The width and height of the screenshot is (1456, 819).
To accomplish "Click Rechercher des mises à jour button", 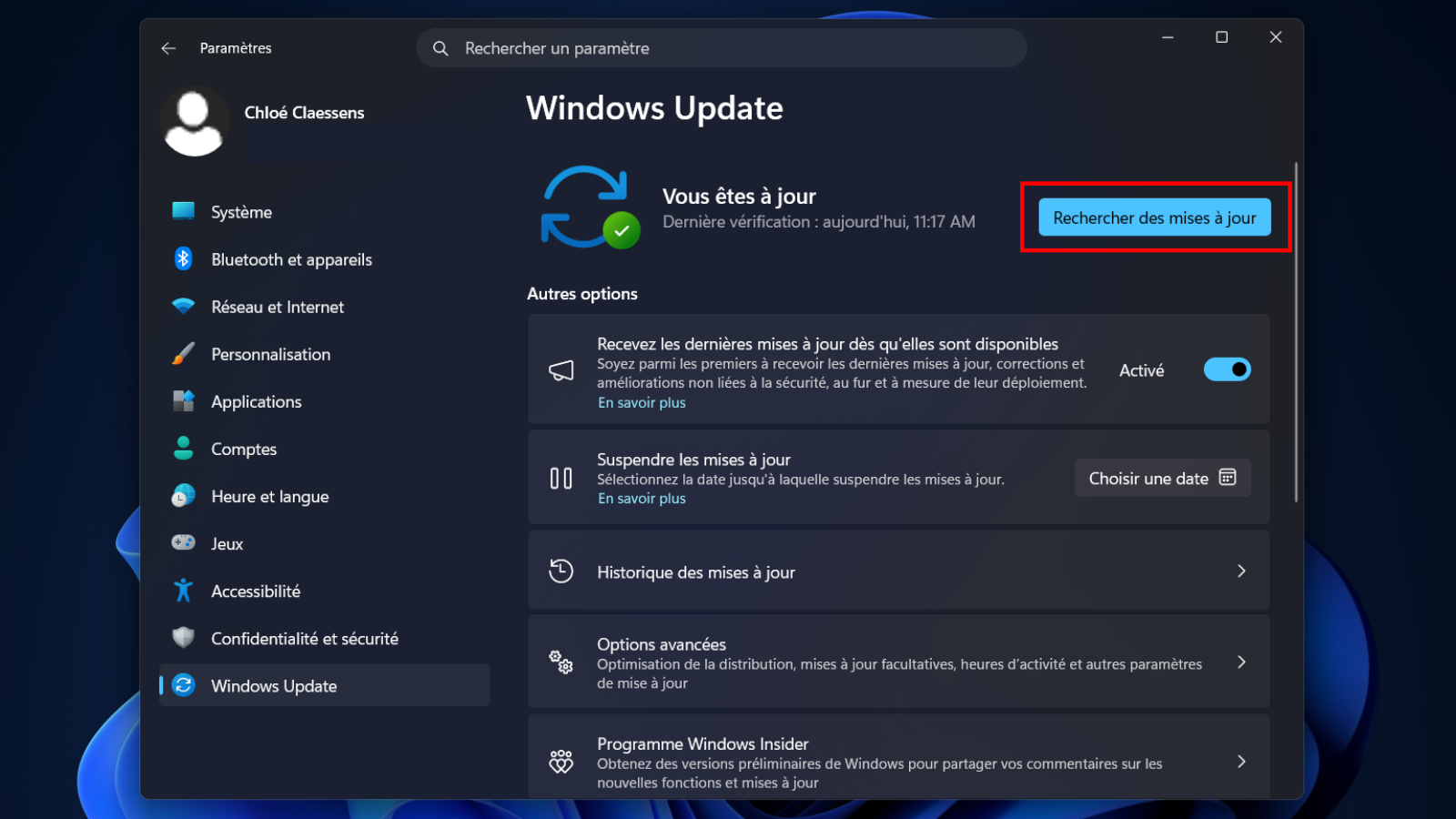I will point(1155,217).
